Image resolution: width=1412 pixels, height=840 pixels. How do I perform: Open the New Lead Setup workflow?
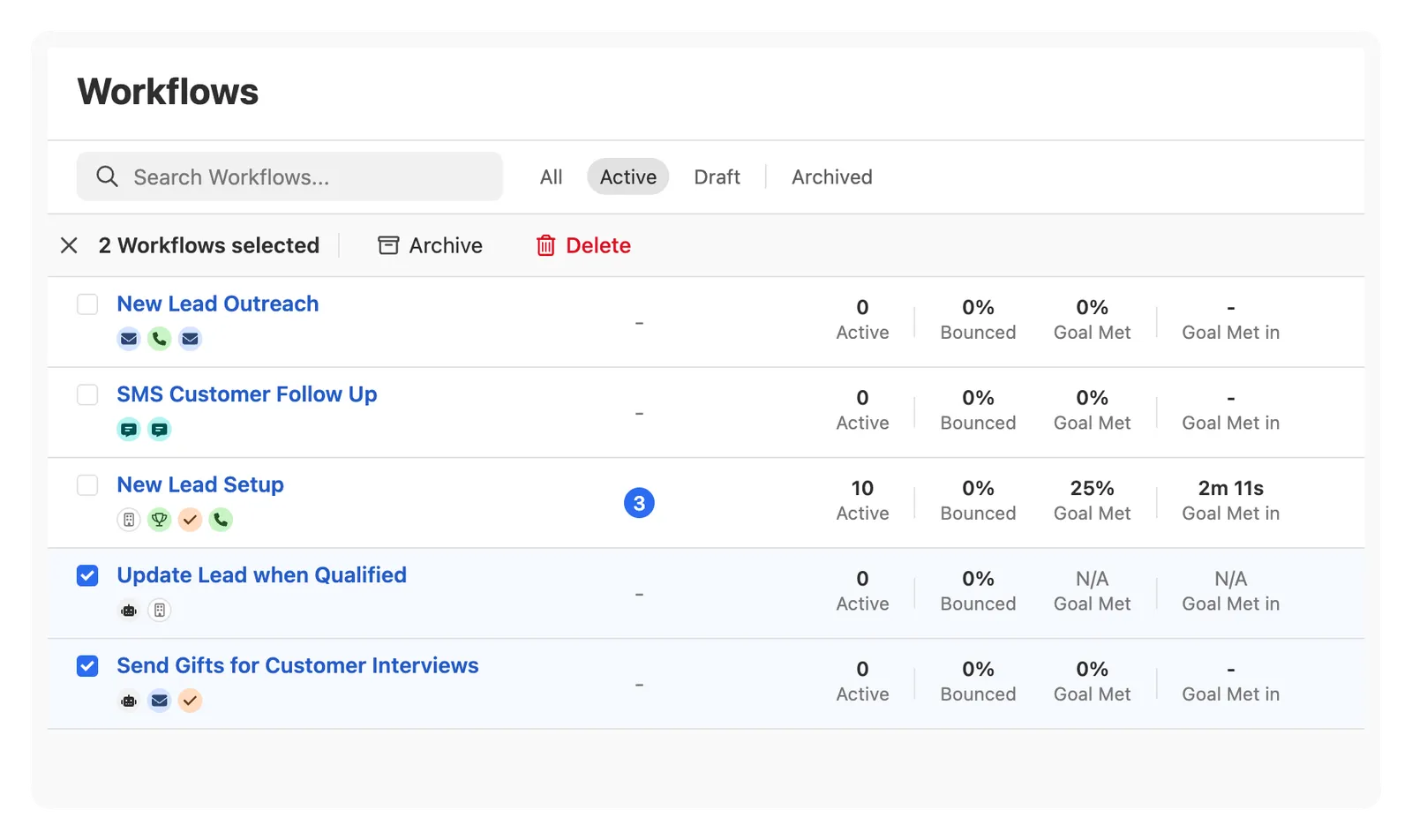200,484
